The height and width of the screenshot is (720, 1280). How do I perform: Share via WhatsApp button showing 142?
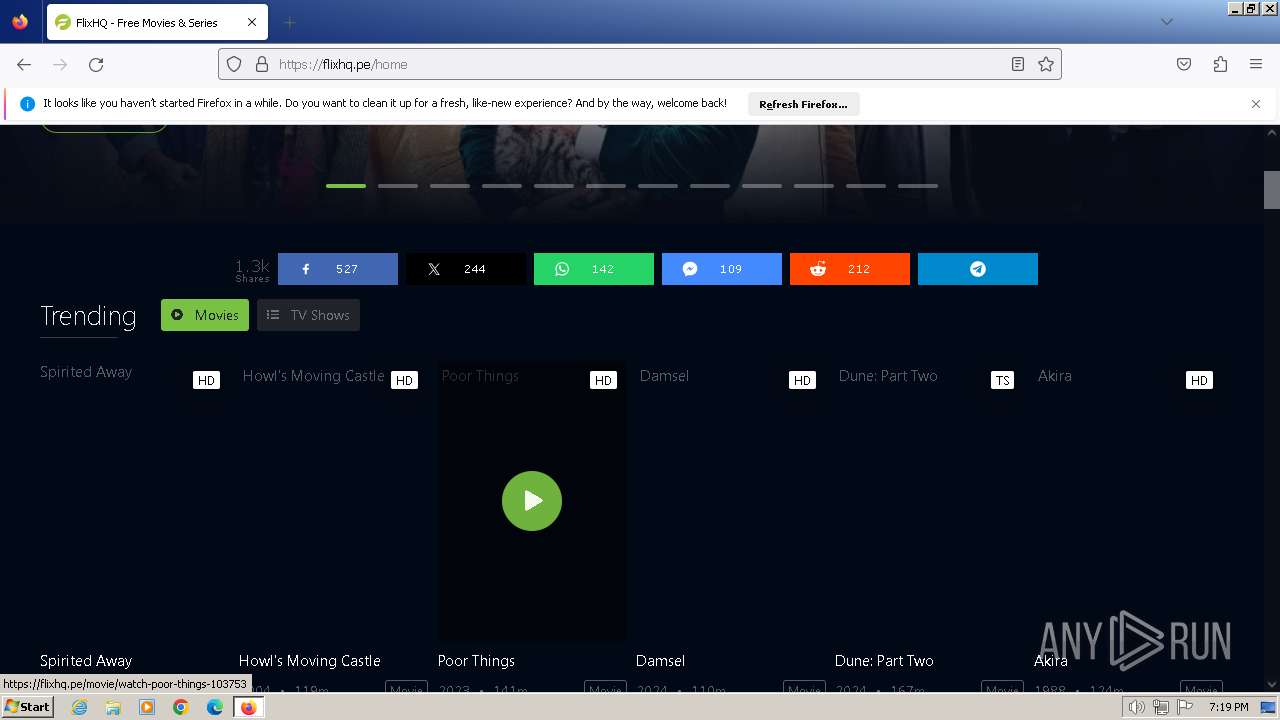pos(593,269)
